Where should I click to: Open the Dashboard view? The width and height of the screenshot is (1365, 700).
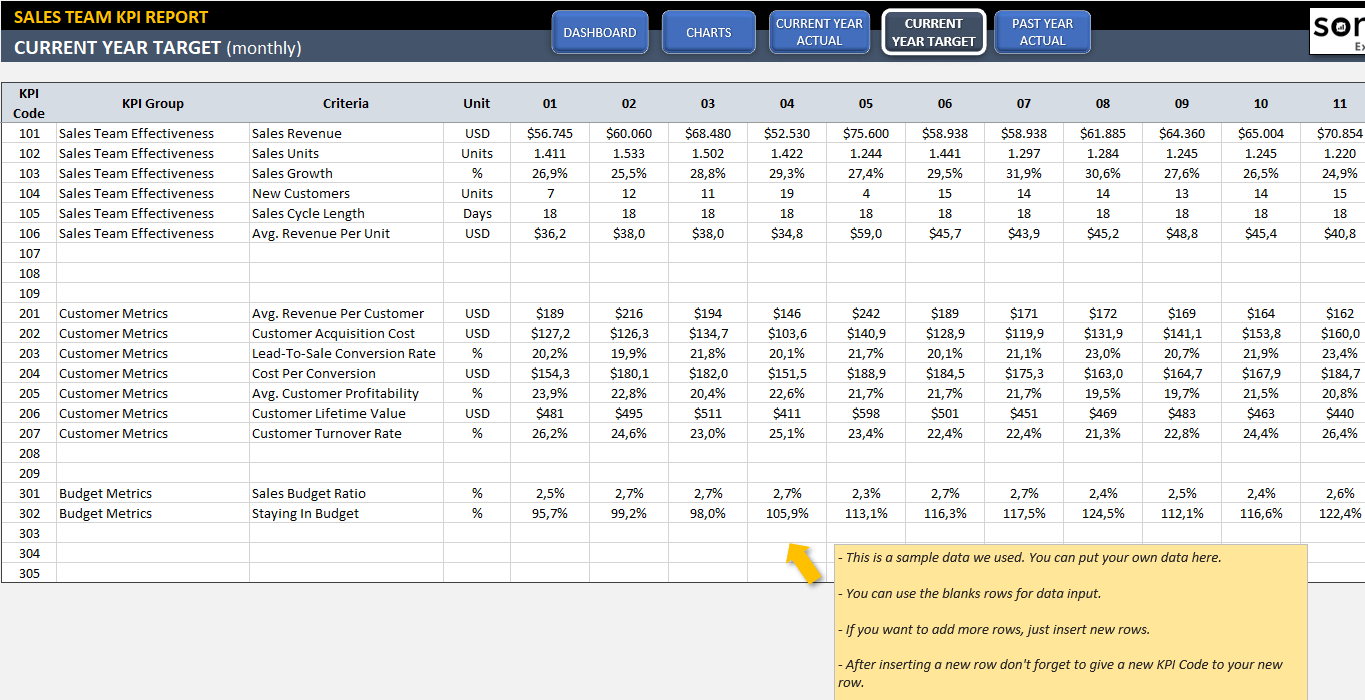coord(600,31)
